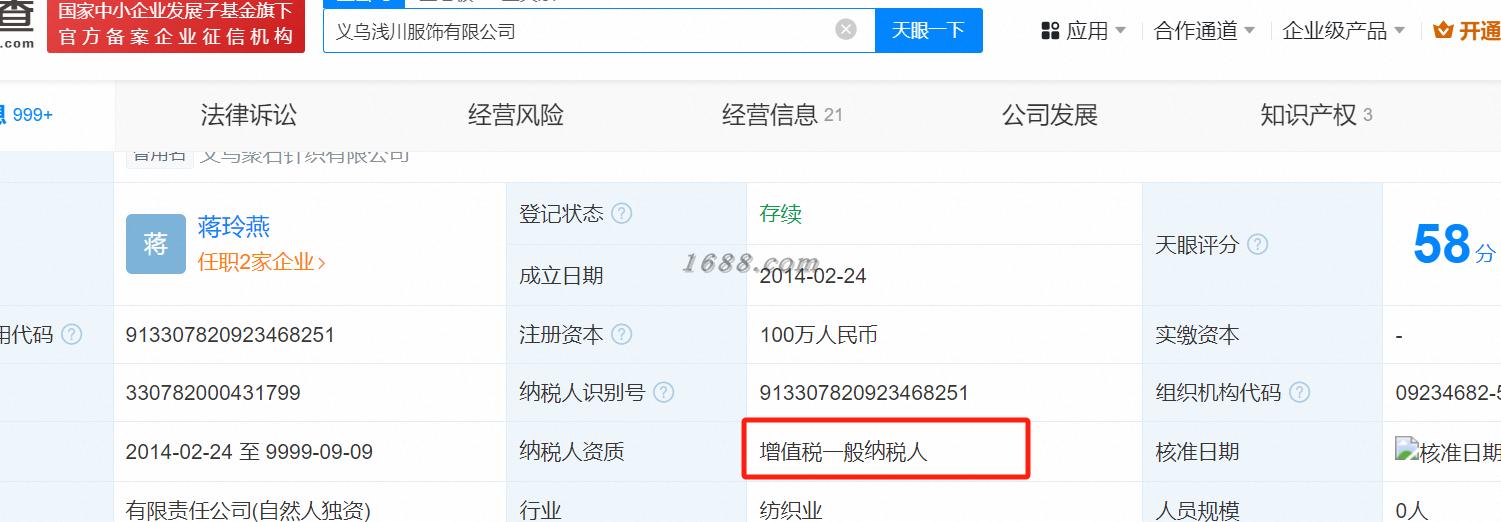Click the 蒋 avatar thumbnail
Viewport: 1501px width, 522px height.
tap(156, 244)
